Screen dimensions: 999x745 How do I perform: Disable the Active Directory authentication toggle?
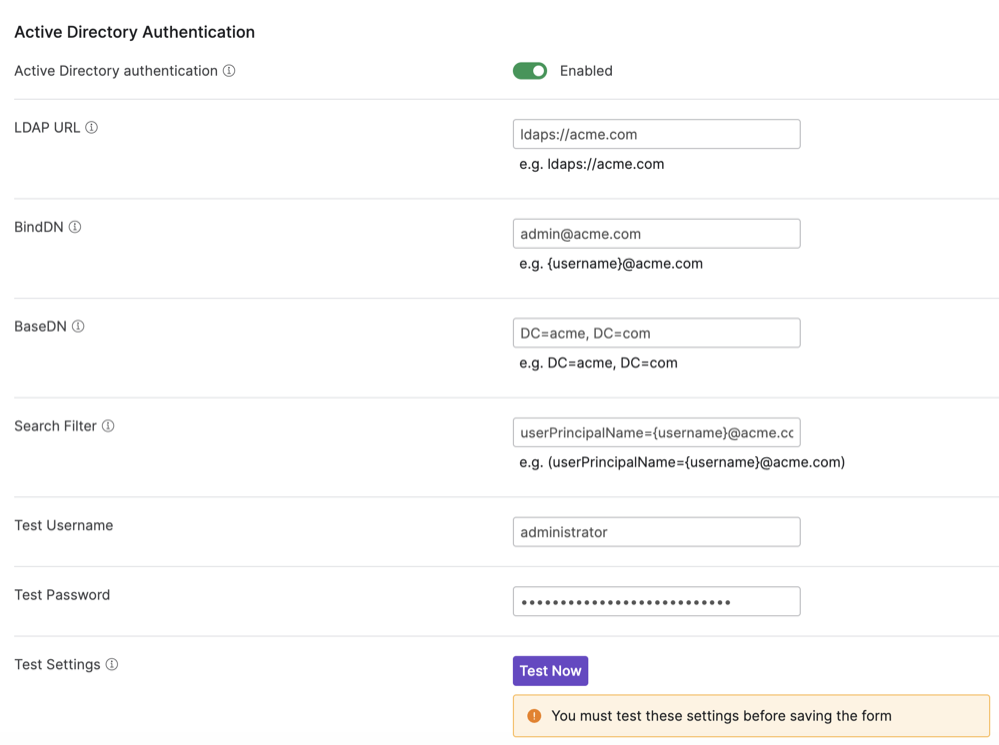pos(530,71)
